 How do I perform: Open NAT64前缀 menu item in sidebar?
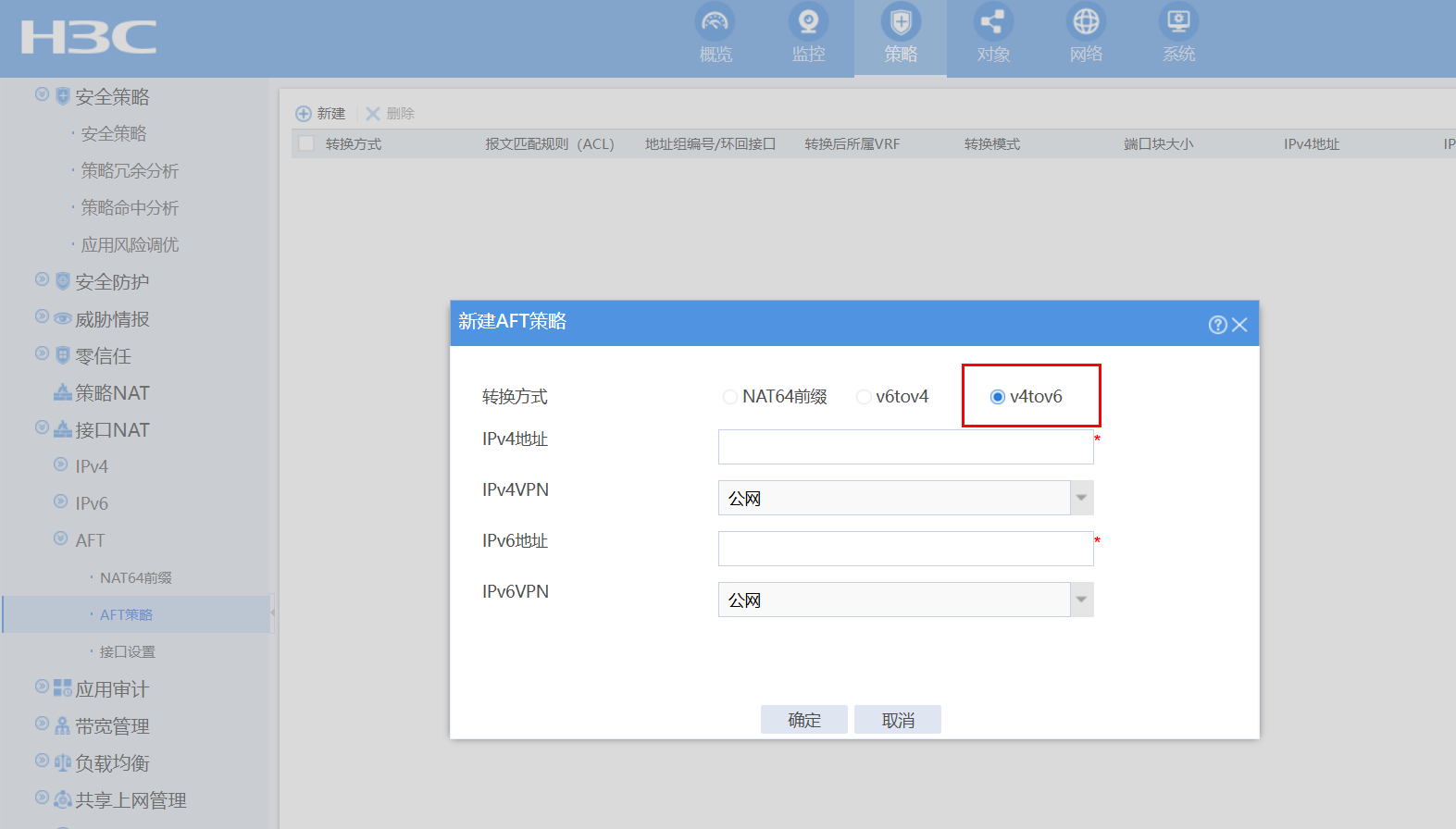[136, 578]
